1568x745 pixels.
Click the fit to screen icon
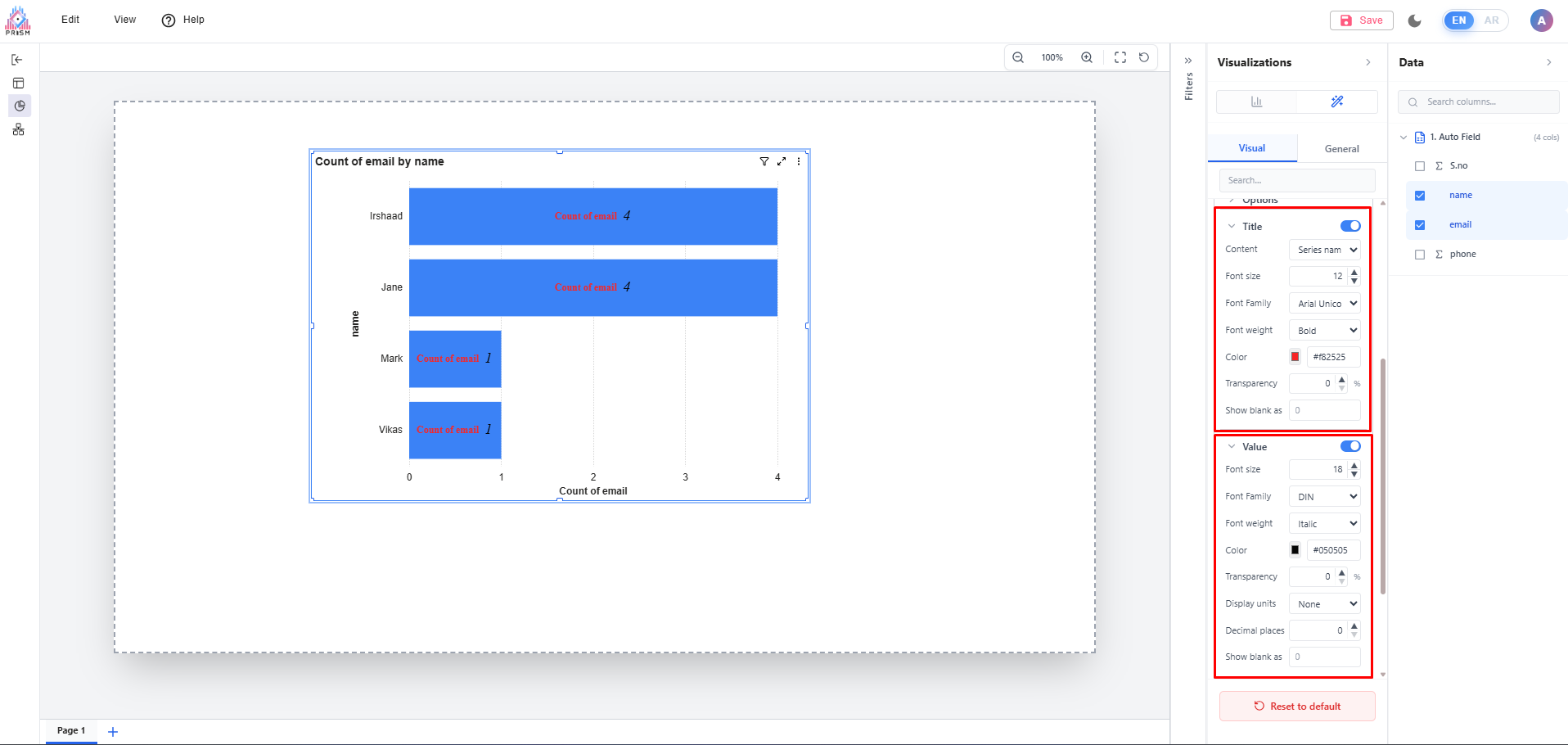tap(1120, 57)
